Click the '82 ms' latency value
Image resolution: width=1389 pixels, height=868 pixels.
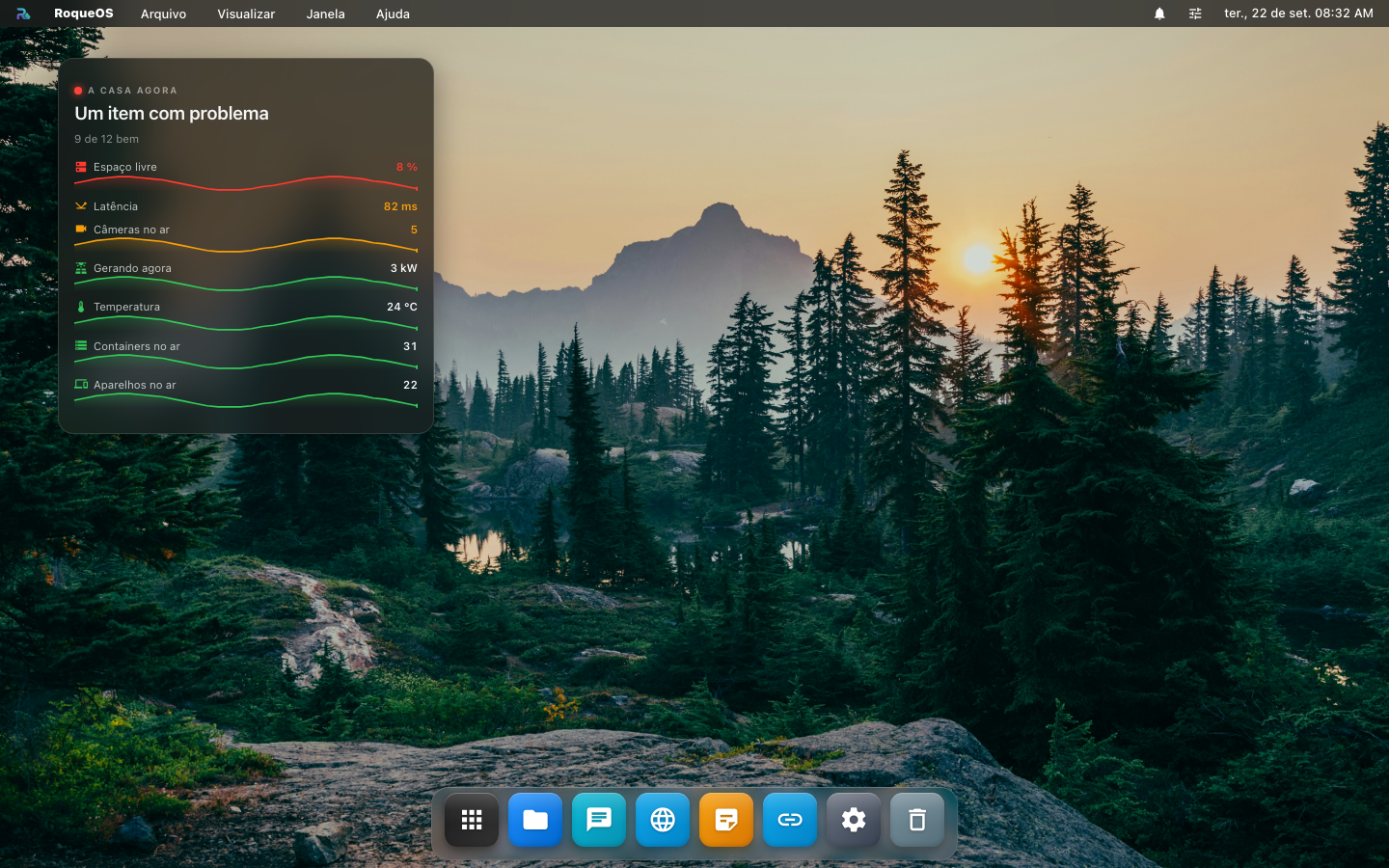pyautogui.click(x=400, y=206)
